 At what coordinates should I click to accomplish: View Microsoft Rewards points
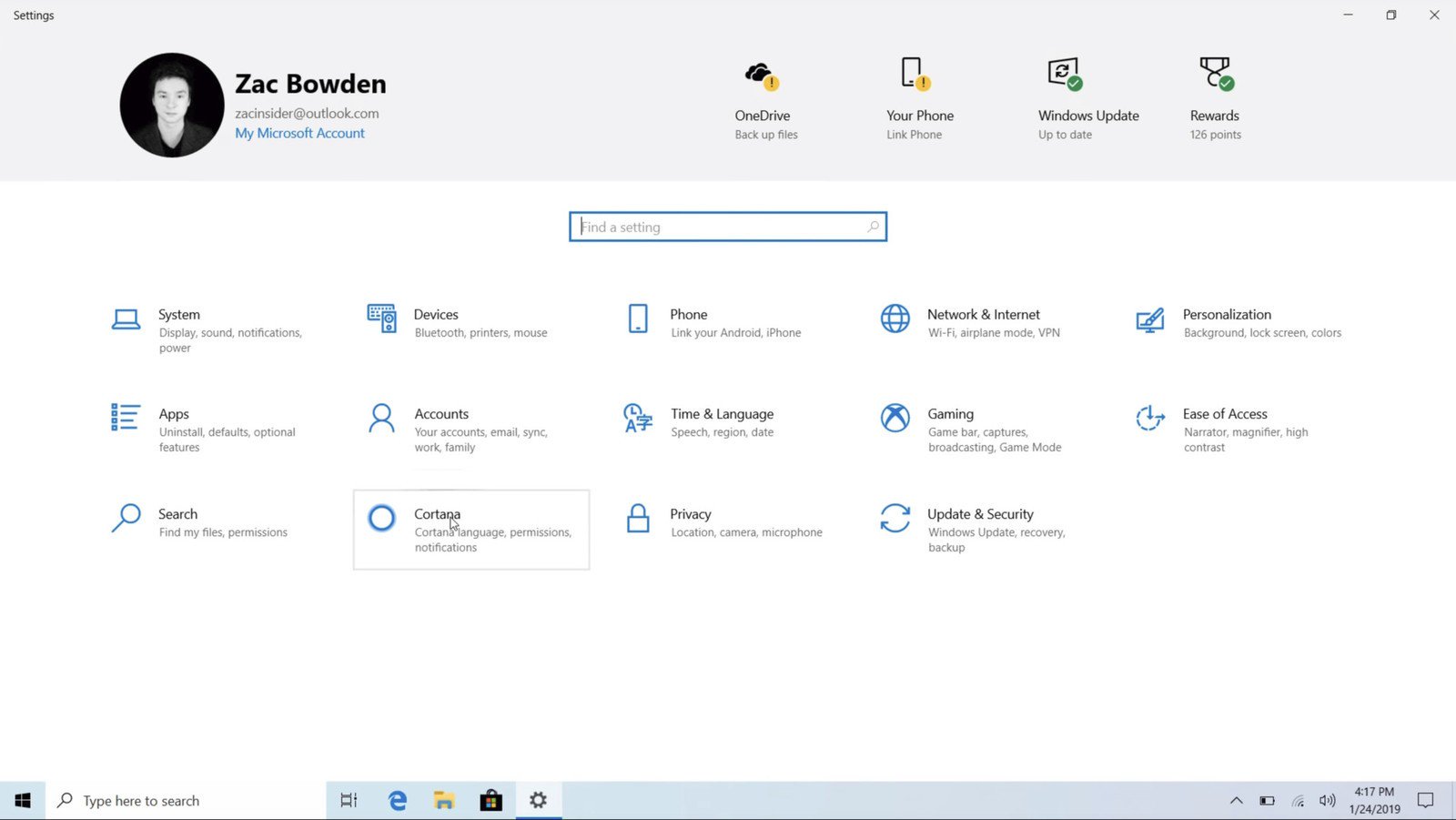coord(1214,97)
